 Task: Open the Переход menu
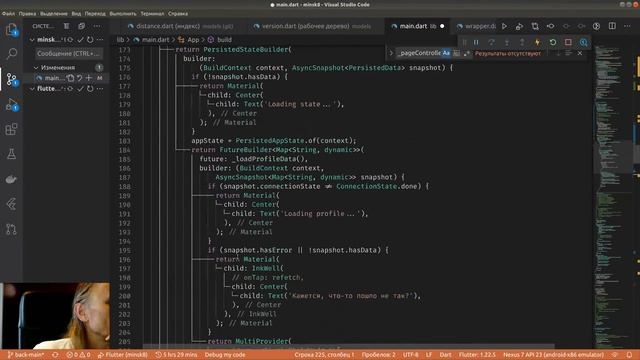pos(95,13)
